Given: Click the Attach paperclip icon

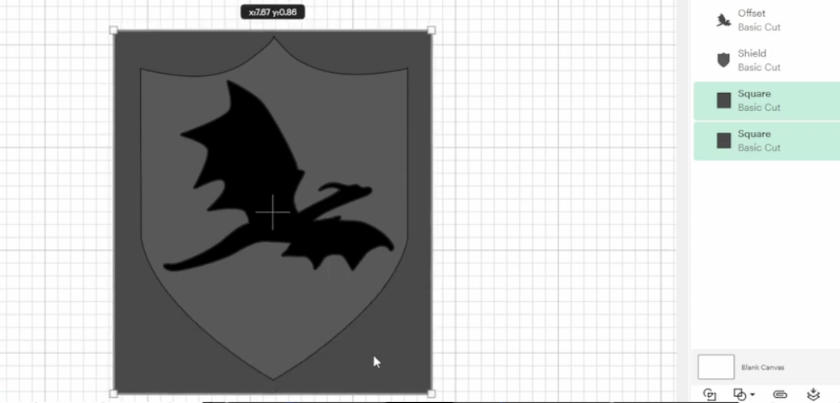Looking at the screenshot, I should pos(781,395).
